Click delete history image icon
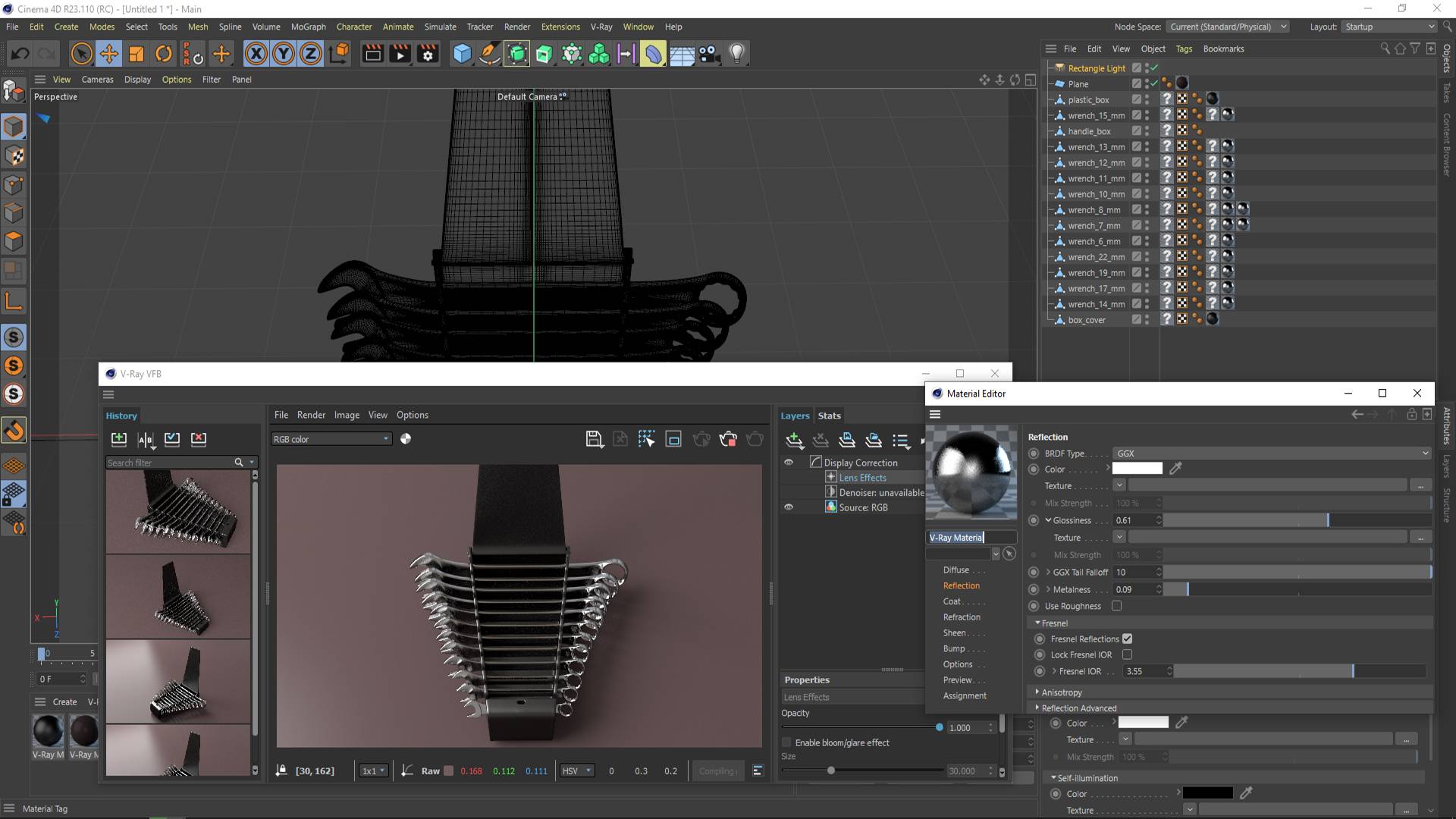 click(x=199, y=438)
